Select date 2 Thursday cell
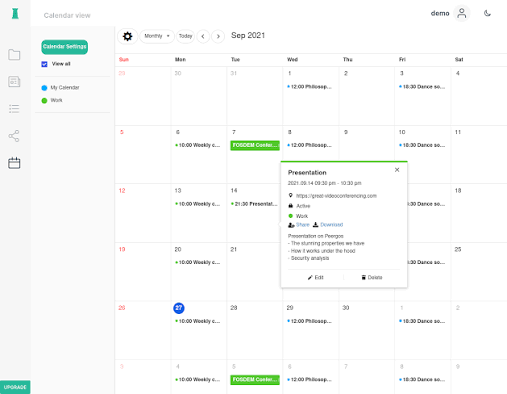Screen dimensions: 507x394 click(x=367, y=96)
